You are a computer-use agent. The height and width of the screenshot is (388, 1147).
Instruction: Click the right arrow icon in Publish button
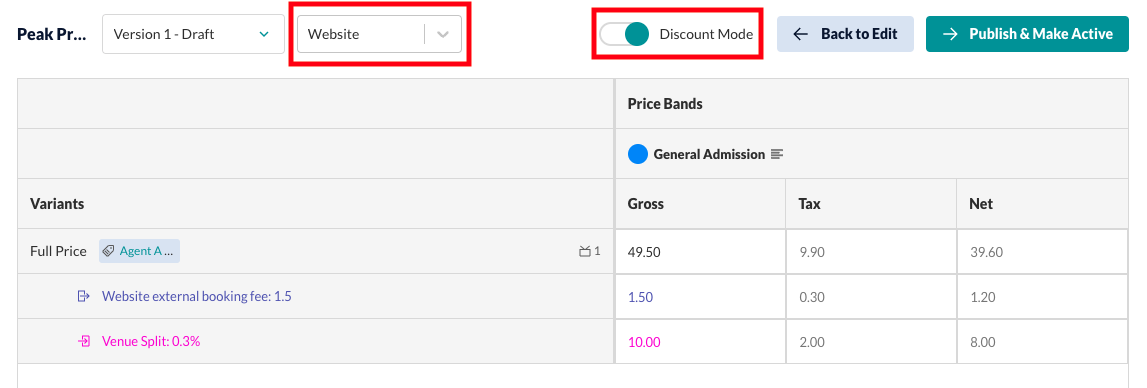click(950, 34)
